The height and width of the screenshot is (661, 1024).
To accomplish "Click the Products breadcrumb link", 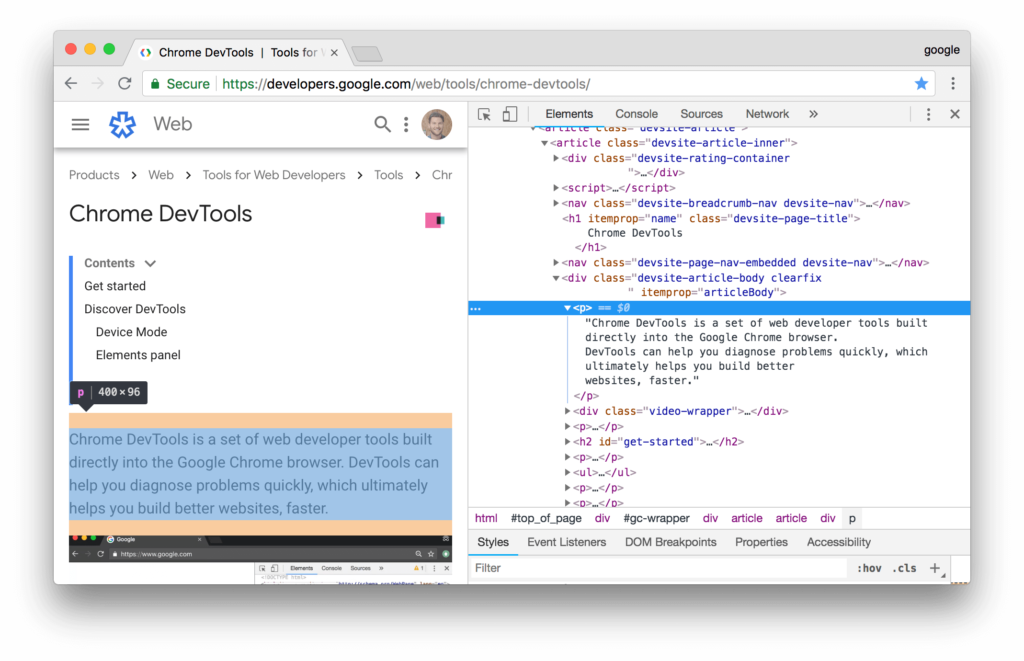I will [x=93, y=174].
